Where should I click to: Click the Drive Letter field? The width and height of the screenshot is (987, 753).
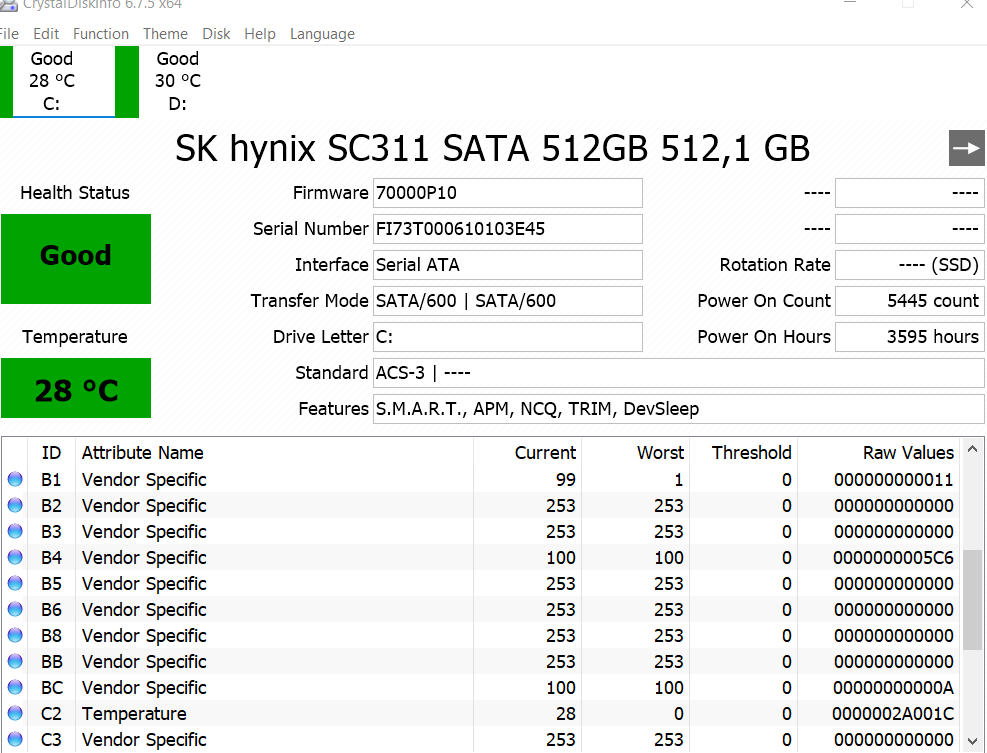click(x=507, y=337)
